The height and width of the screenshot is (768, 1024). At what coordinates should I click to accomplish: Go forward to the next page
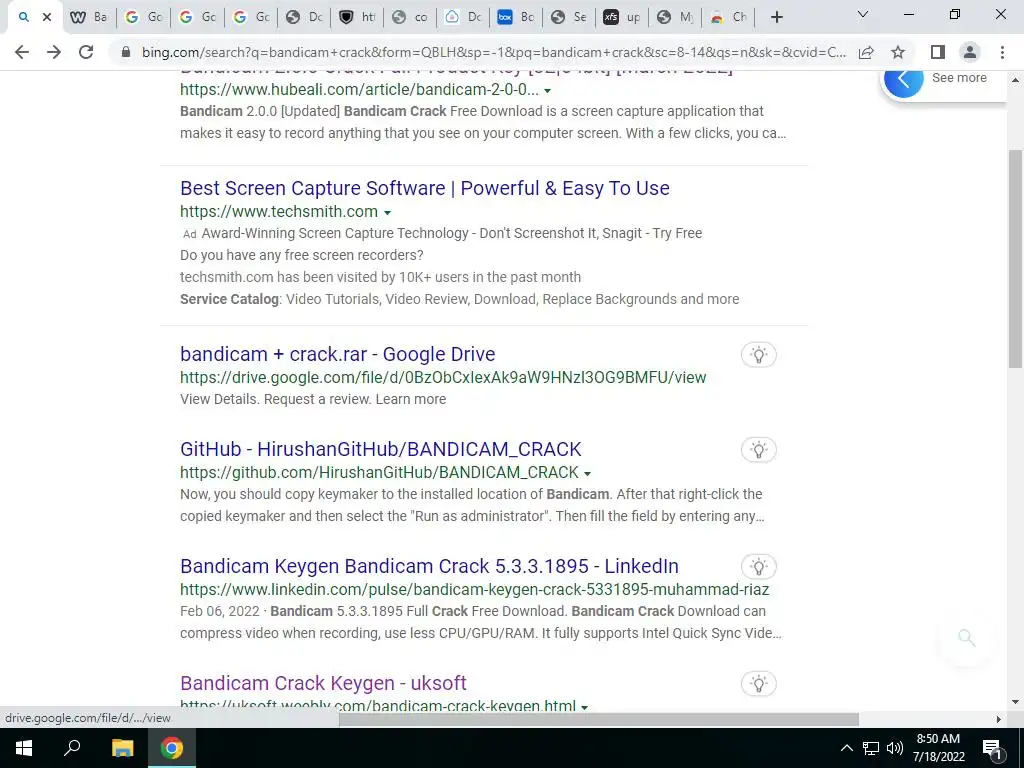[54, 52]
